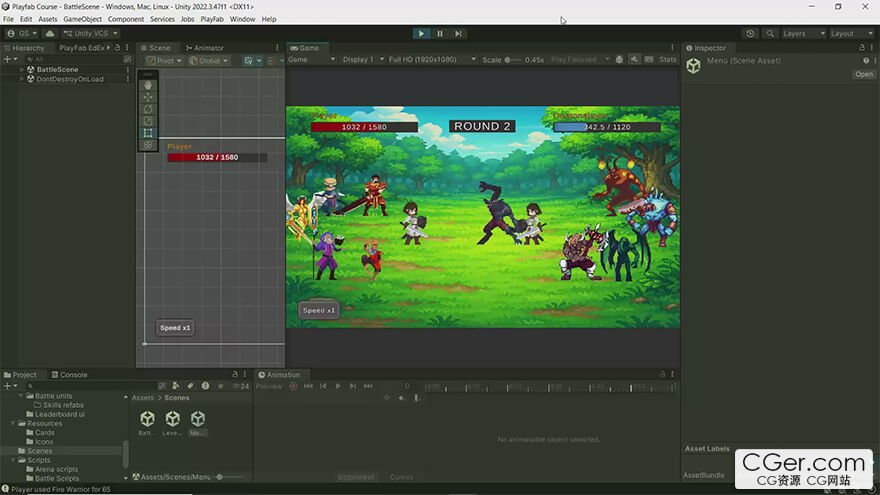Open the Scene tab options menu (three dots)
The width and height of the screenshot is (880, 495).
(x=277, y=48)
